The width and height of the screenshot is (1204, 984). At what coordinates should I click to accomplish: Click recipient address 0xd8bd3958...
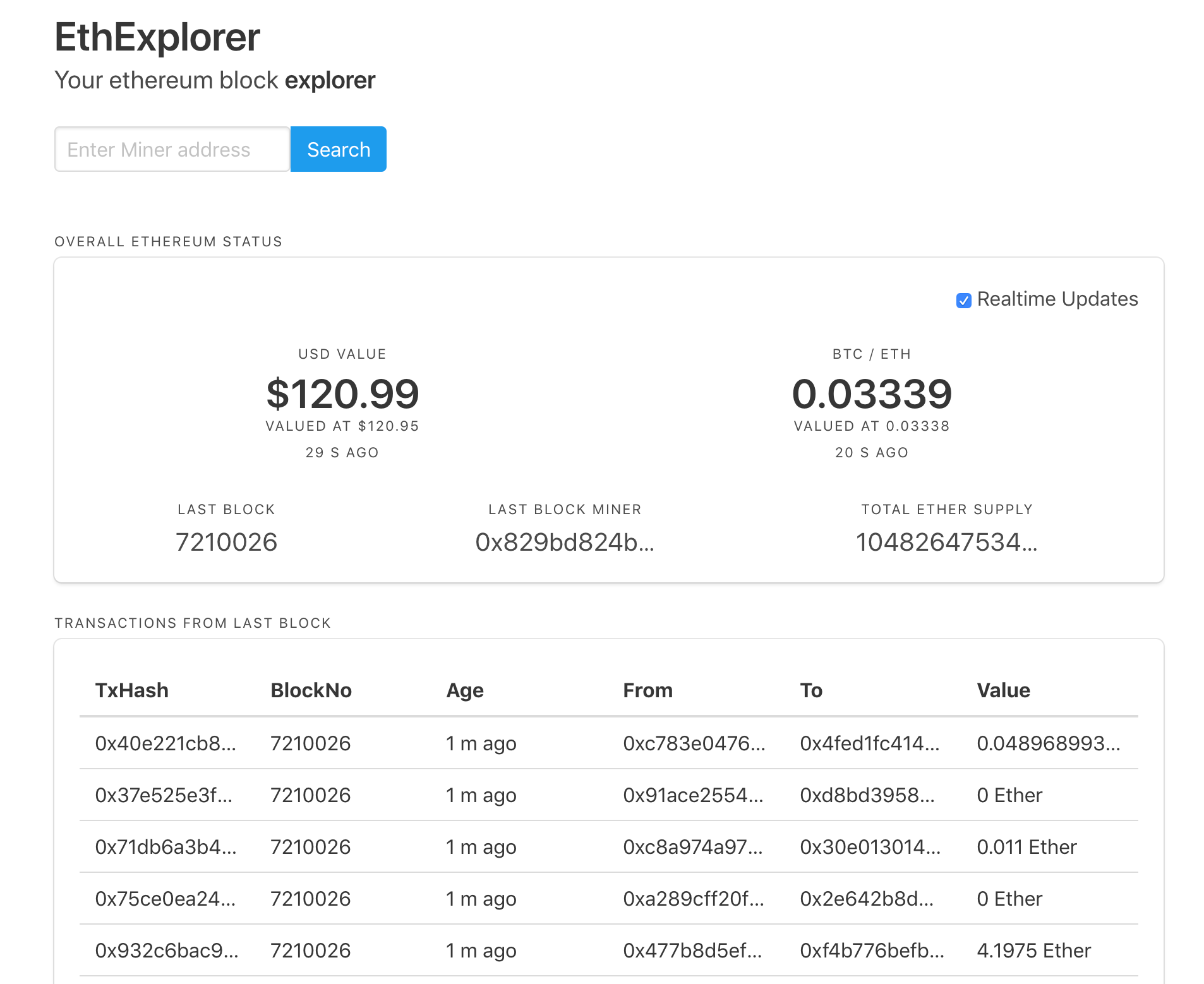click(x=867, y=795)
